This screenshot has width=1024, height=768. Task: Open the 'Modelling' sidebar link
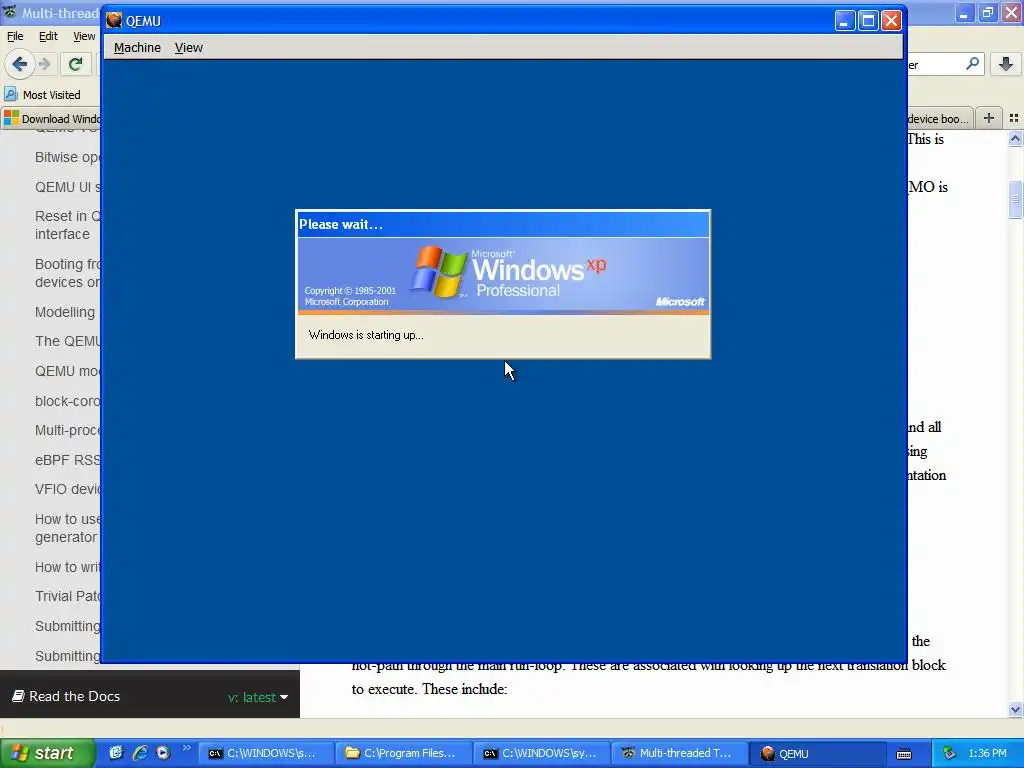(65, 312)
